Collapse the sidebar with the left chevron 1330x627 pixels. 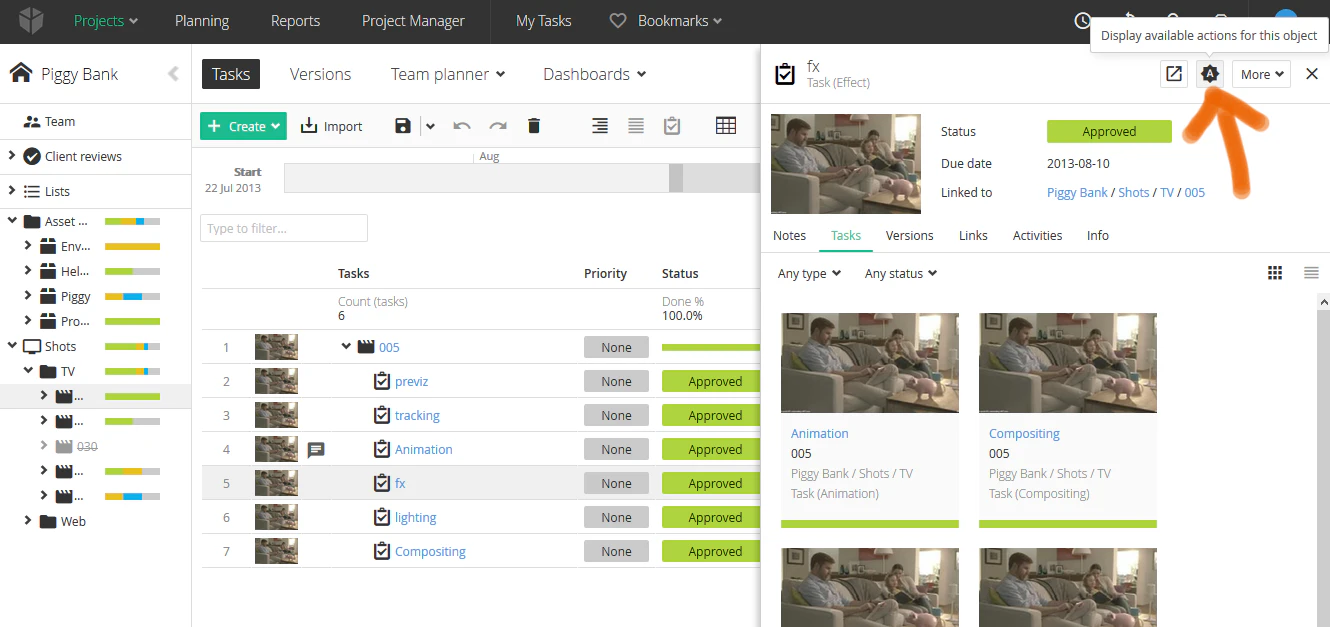(x=173, y=74)
